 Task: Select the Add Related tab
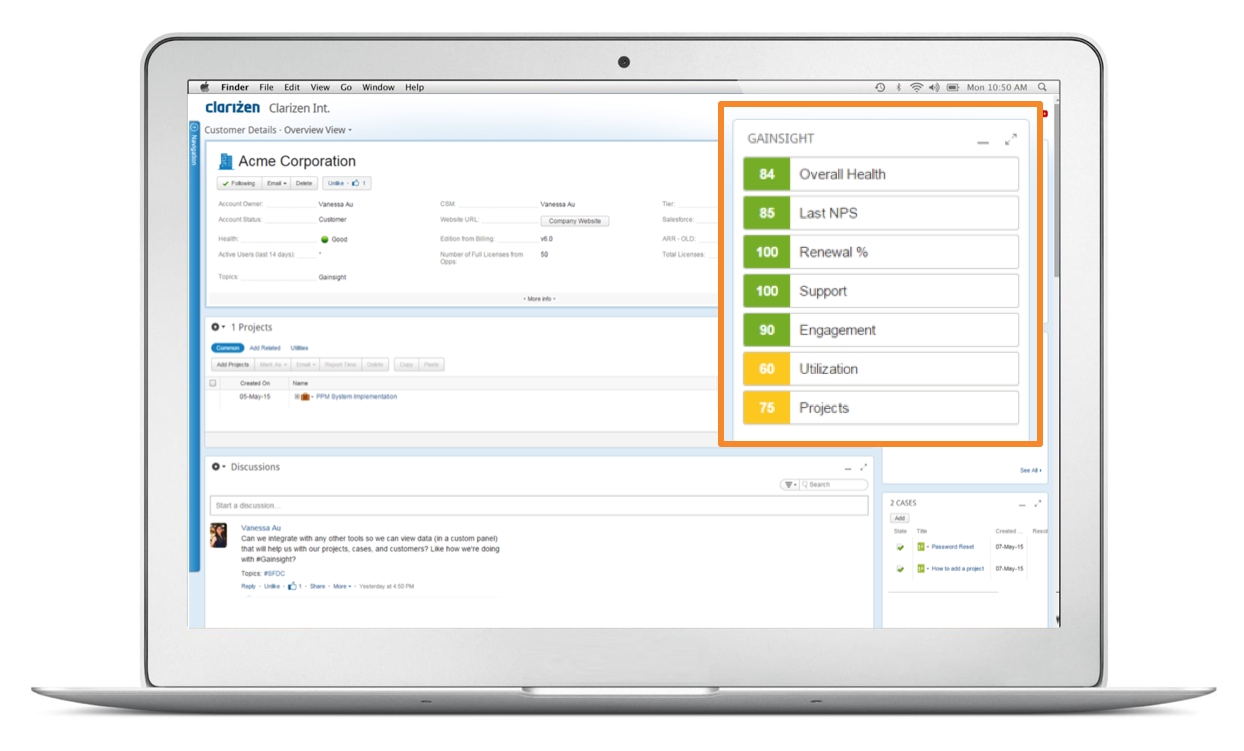[x=265, y=348]
